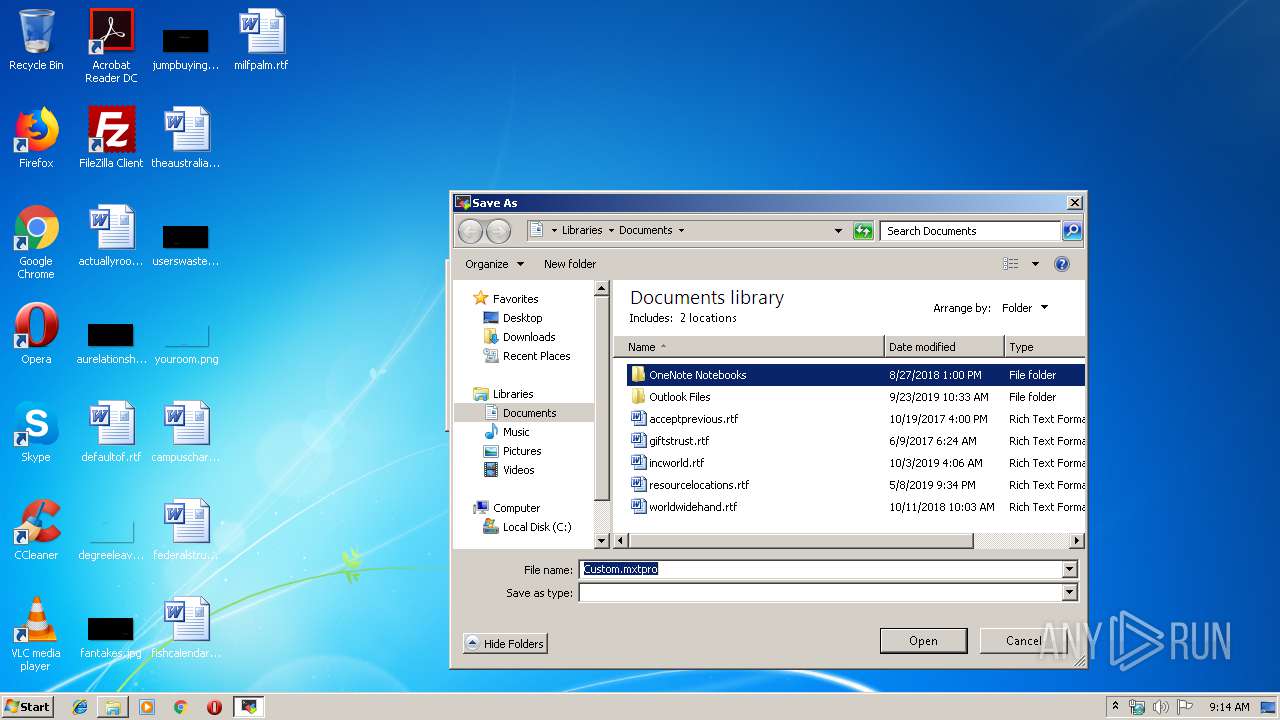Click the horizontal scrollbar of file list
This screenshot has width=1280, height=720.
pyautogui.click(x=800, y=541)
